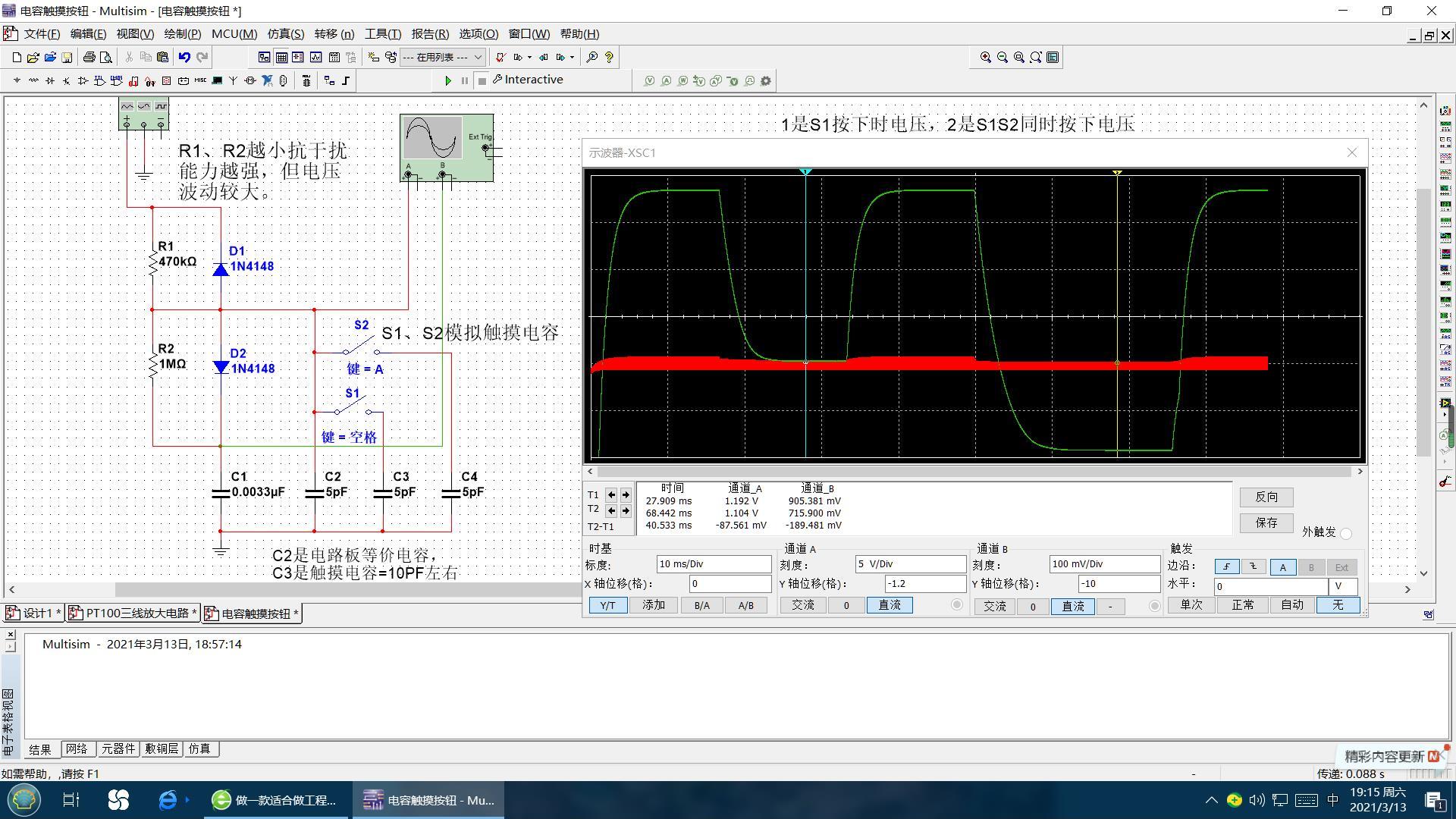The height and width of the screenshot is (819, 1456).
Task: Enable the external trigger (外触发) radio button
Action: click(x=1346, y=533)
